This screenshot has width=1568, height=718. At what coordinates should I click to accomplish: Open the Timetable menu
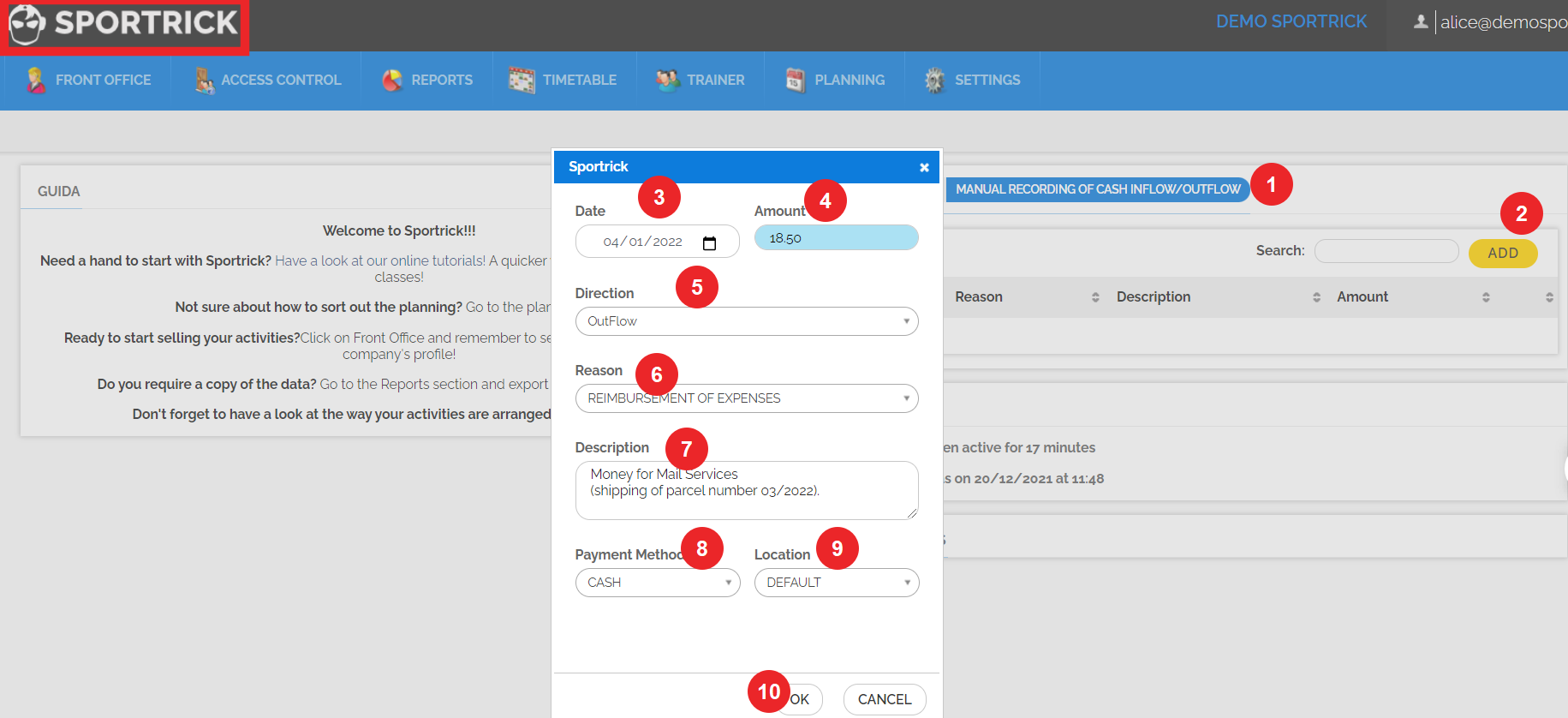point(563,80)
